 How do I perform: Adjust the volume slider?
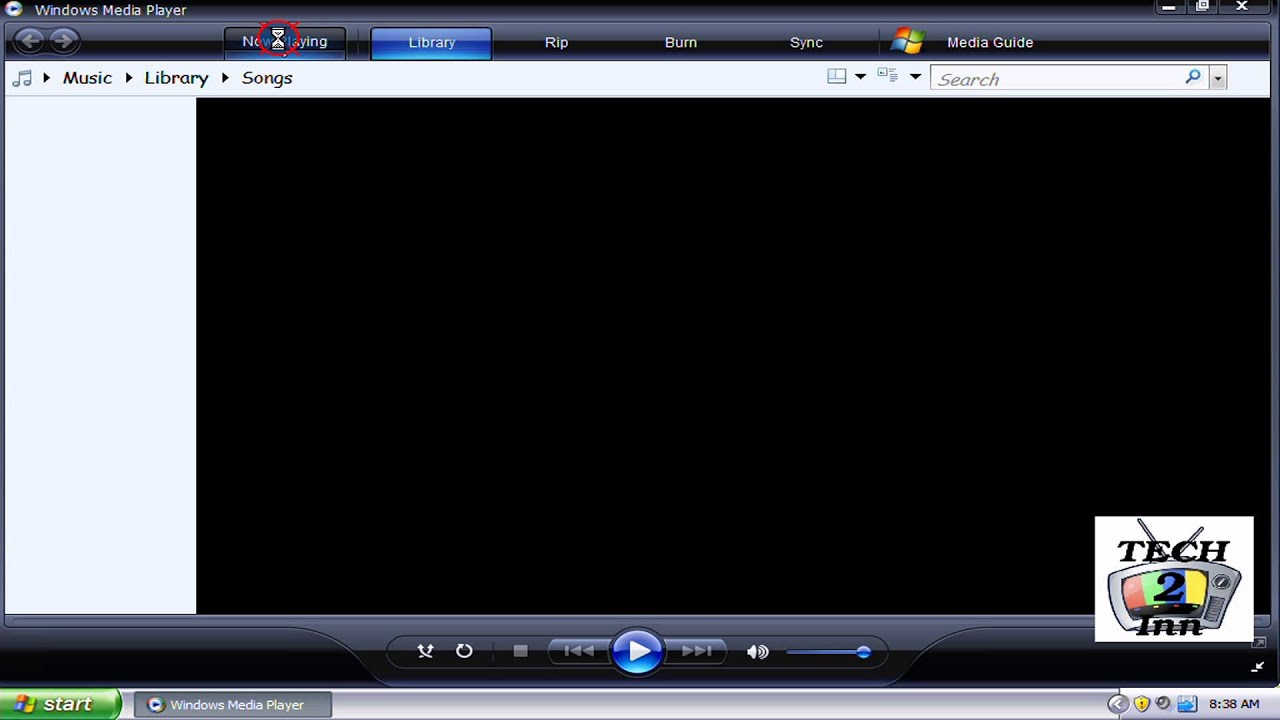point(828,652)
